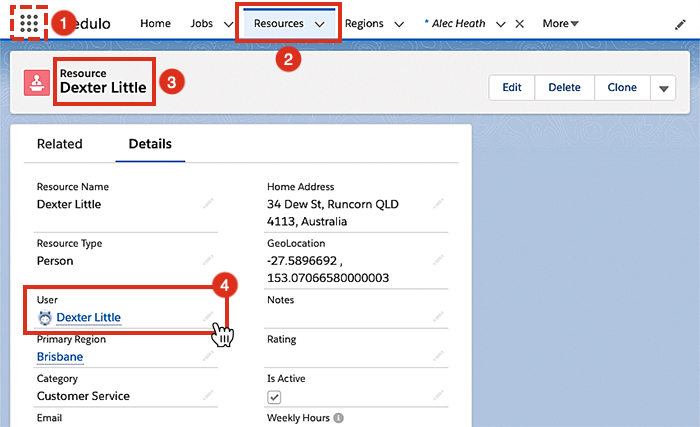Image resolution: width=700 pixels, height=427 pixels.
Task: Expand the Resources tab dropdown chevron
Action: click(x=320, y=23)
